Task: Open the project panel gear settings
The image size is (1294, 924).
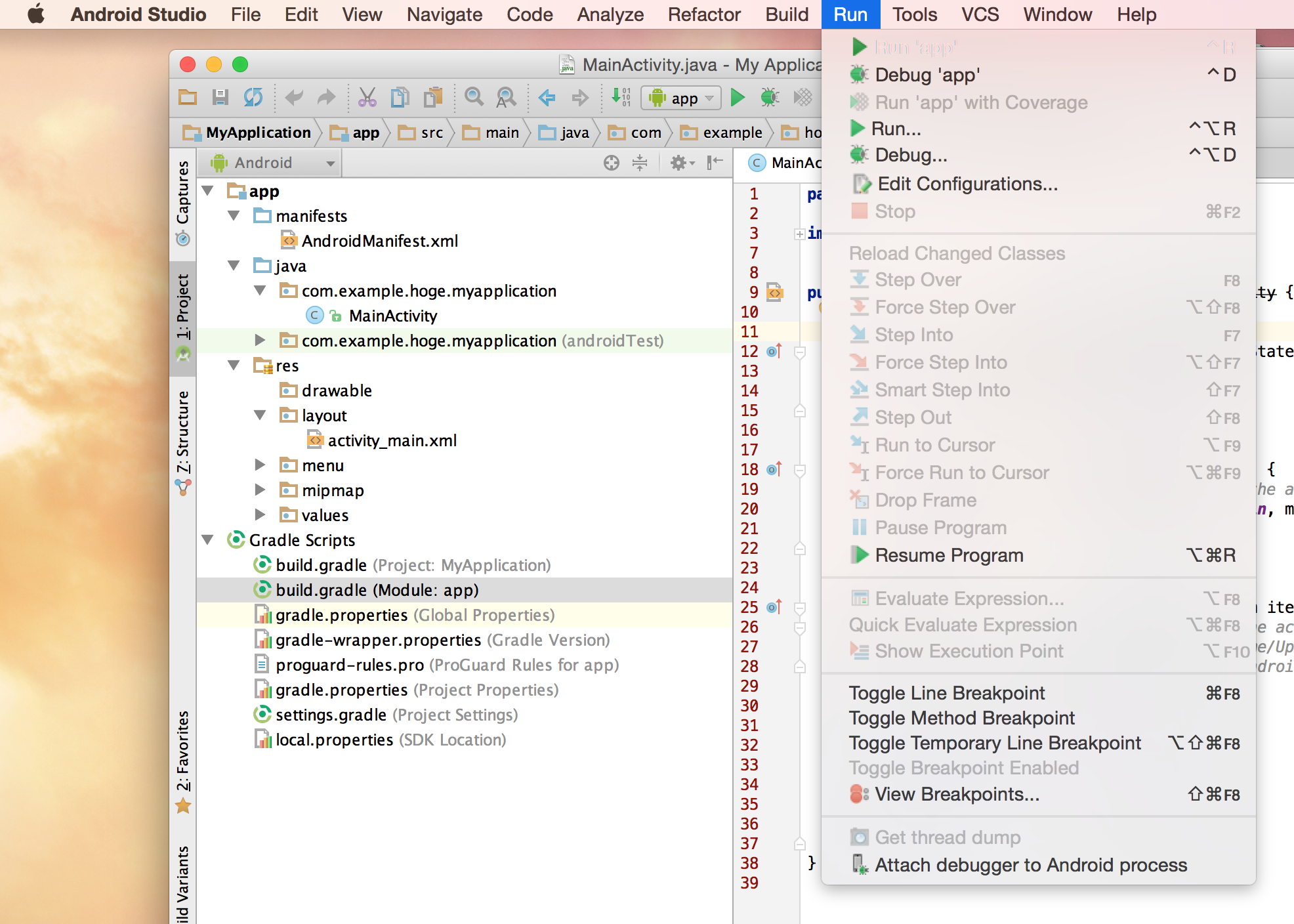Action: coord(682,163)
